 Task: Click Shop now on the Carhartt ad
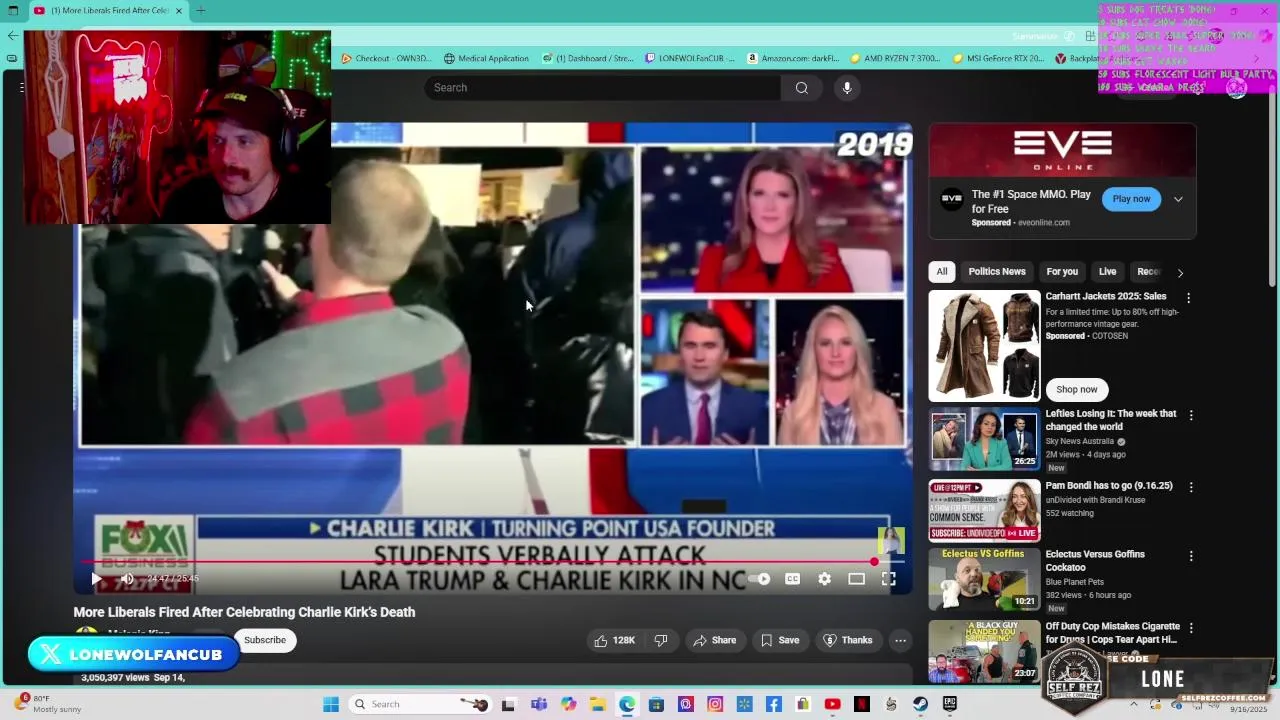(1076, 389)
